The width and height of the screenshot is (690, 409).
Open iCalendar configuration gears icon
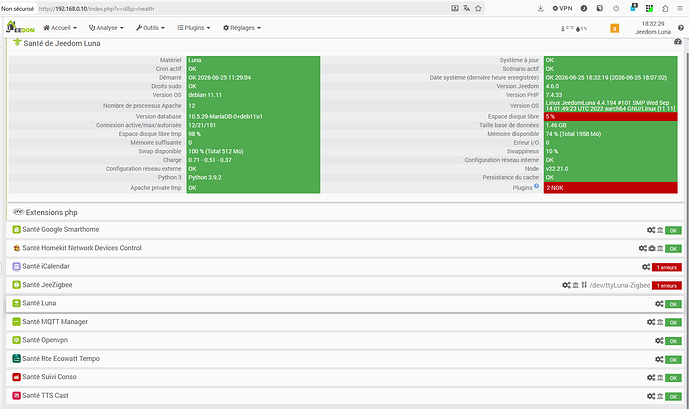tap(646, 267)
